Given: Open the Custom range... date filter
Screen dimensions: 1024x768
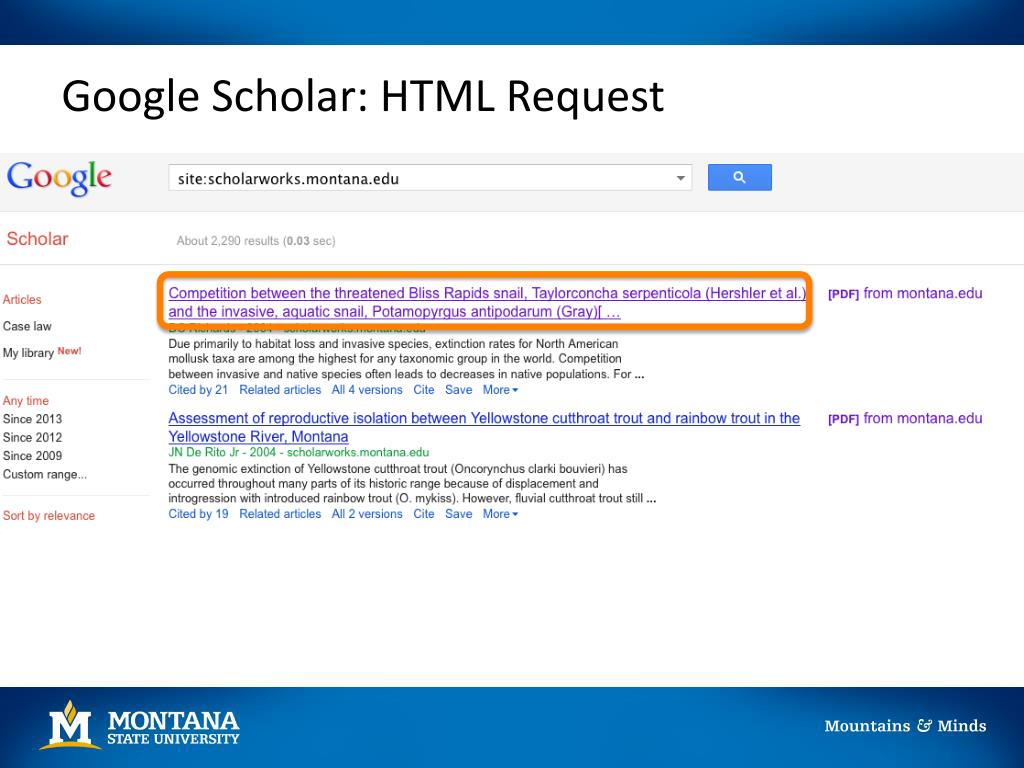Looking at the screenshot, I should coord(44,474).
